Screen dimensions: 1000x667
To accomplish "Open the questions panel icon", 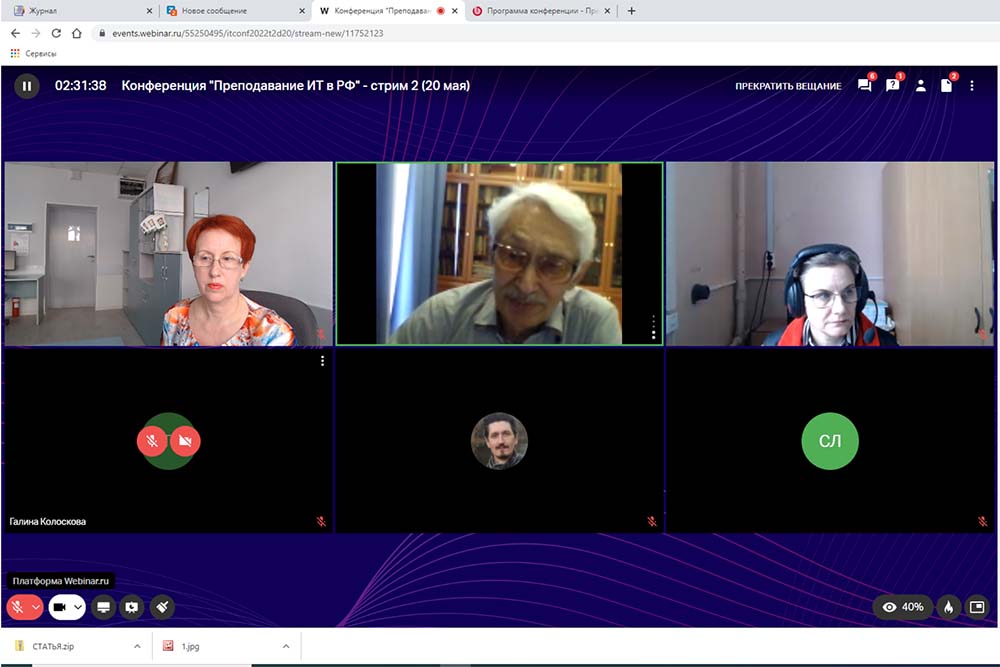I will pyautogui.click(x=892, y=85).
